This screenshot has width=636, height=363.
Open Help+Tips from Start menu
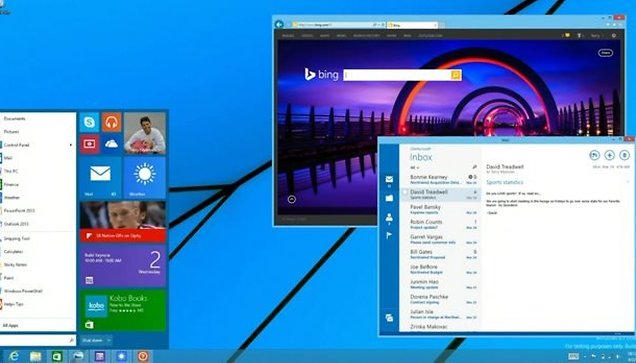pyautogui.click(x=13, y=304)
